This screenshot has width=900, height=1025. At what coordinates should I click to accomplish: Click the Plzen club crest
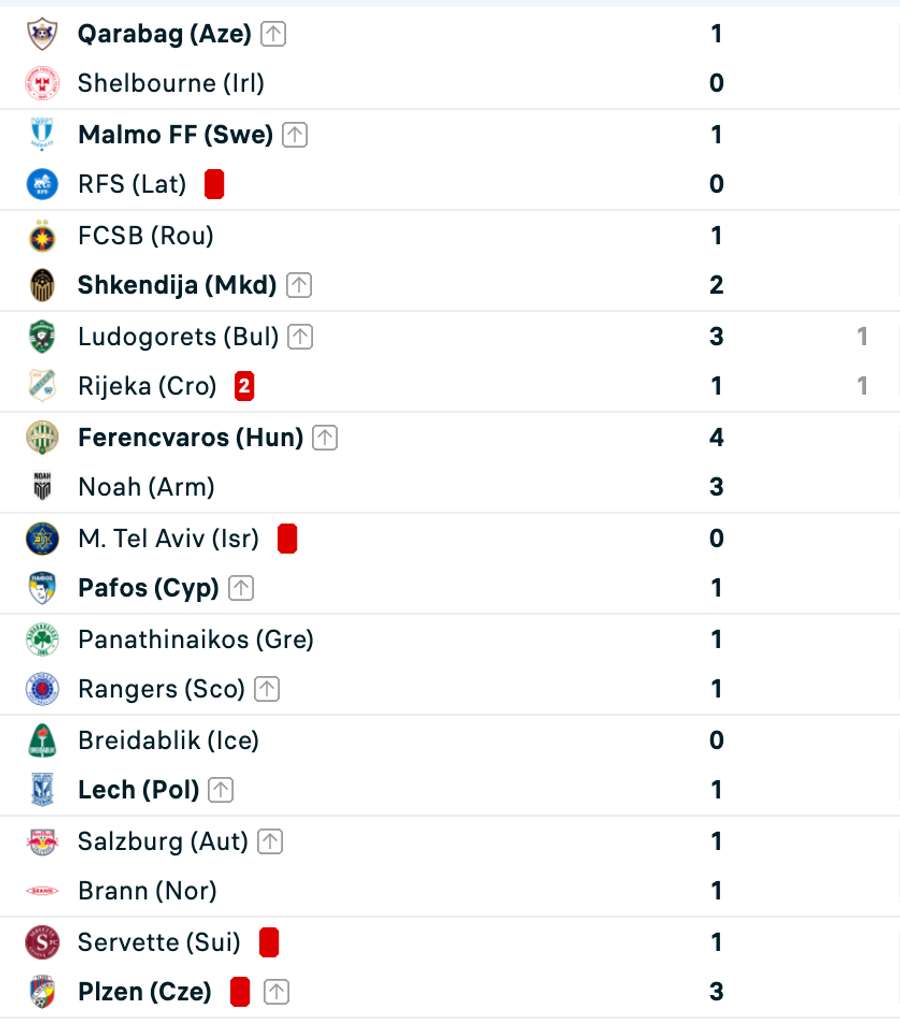tap(42, 992)
